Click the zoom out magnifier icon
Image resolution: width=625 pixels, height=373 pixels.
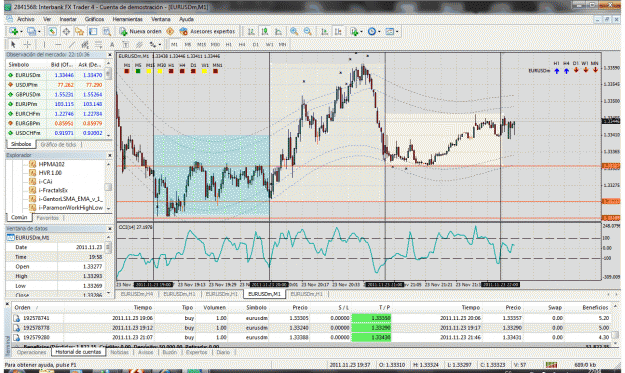pyautogui.click(x=308, y=31)
